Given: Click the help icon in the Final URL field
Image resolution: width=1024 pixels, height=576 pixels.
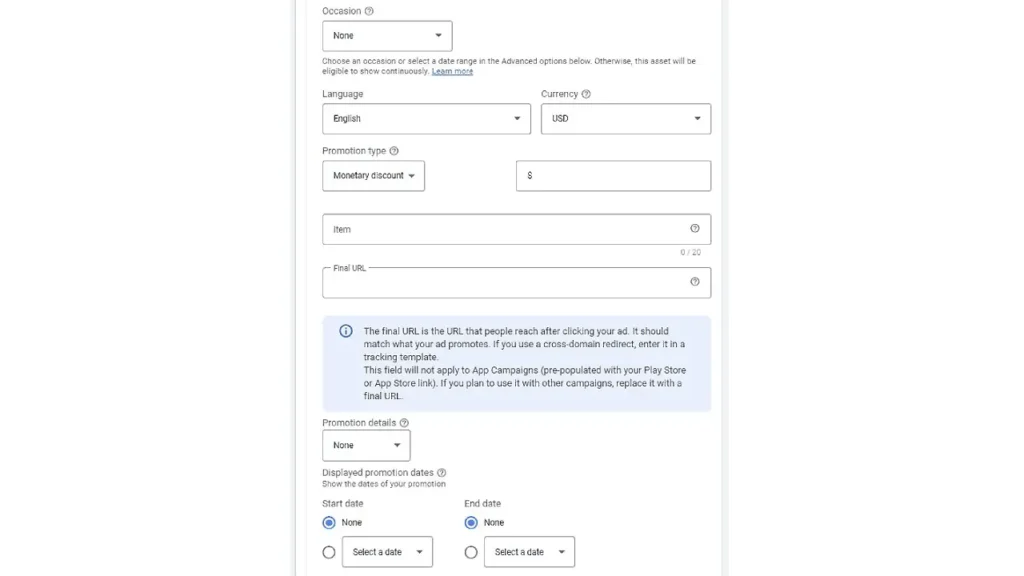Looking at the screenshot, I should click(x=695, y=283).
